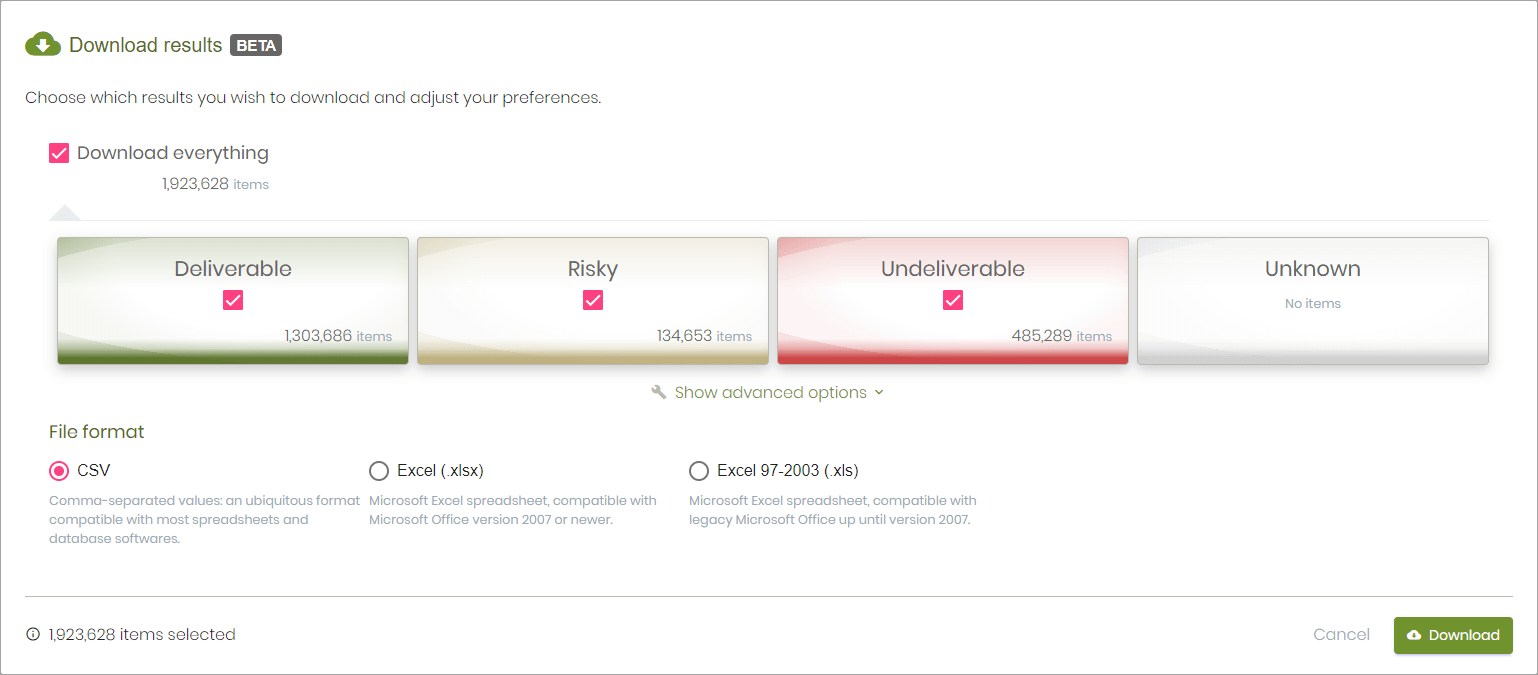Image resolution: width=1538 pixels, height=675 pixels.
Task: Click the Download button
Action: [x=1453, y=635]
